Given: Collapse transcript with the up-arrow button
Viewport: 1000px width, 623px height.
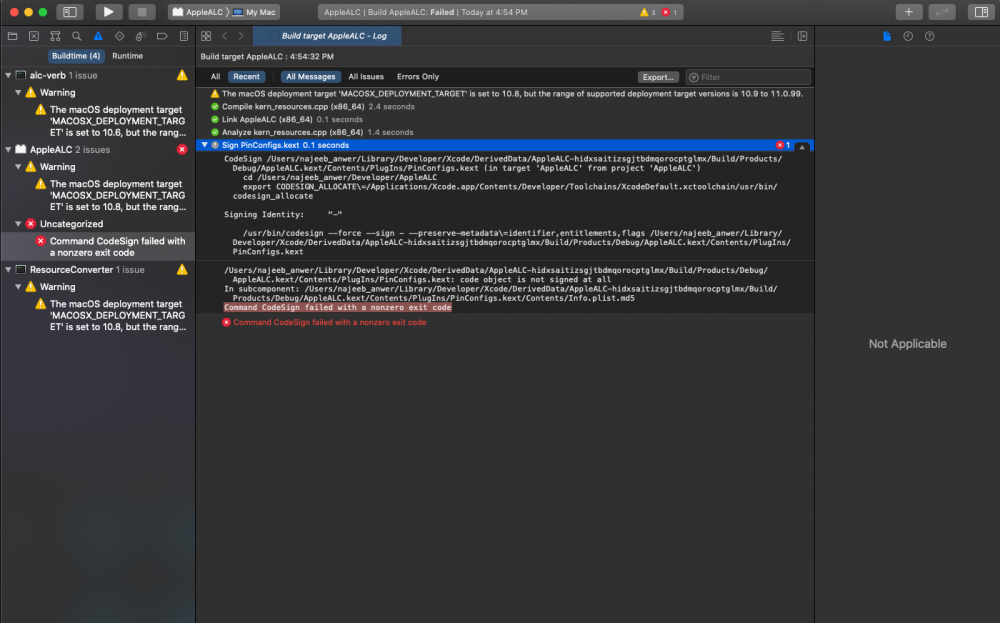Looking at the screenshot, I should coord(802,146).
